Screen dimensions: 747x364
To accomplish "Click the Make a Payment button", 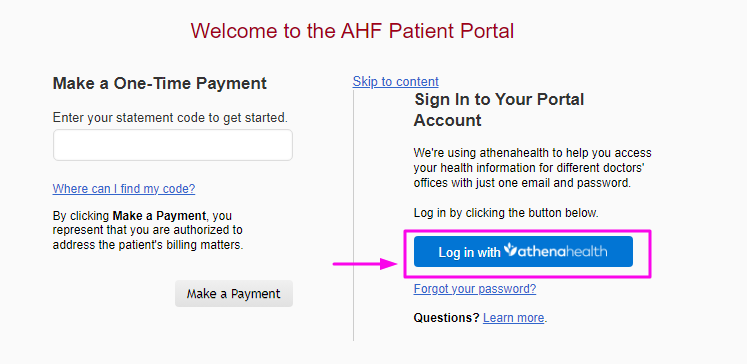I will tap(233, 293).
